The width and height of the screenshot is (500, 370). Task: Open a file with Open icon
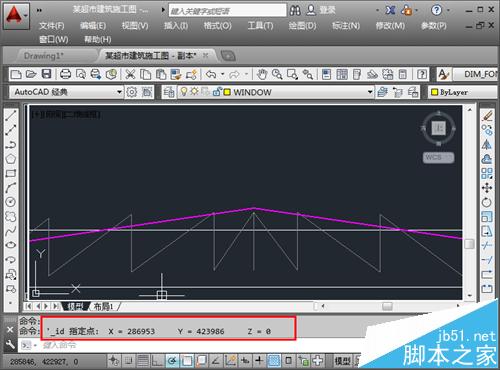[x=31, y=74]
